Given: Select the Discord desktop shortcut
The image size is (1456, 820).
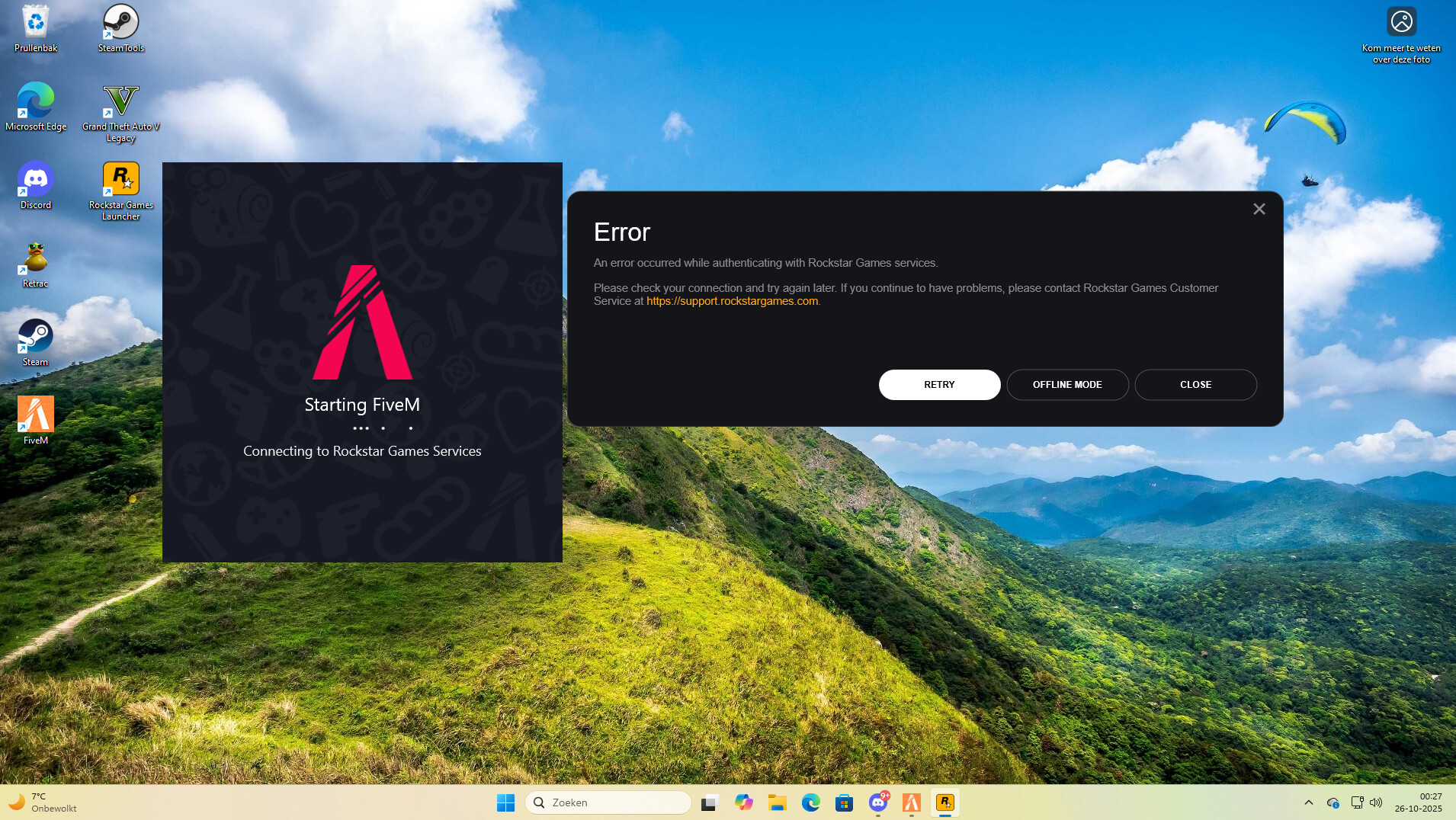Looking at the screenshot, I should [x=36, y=185].
